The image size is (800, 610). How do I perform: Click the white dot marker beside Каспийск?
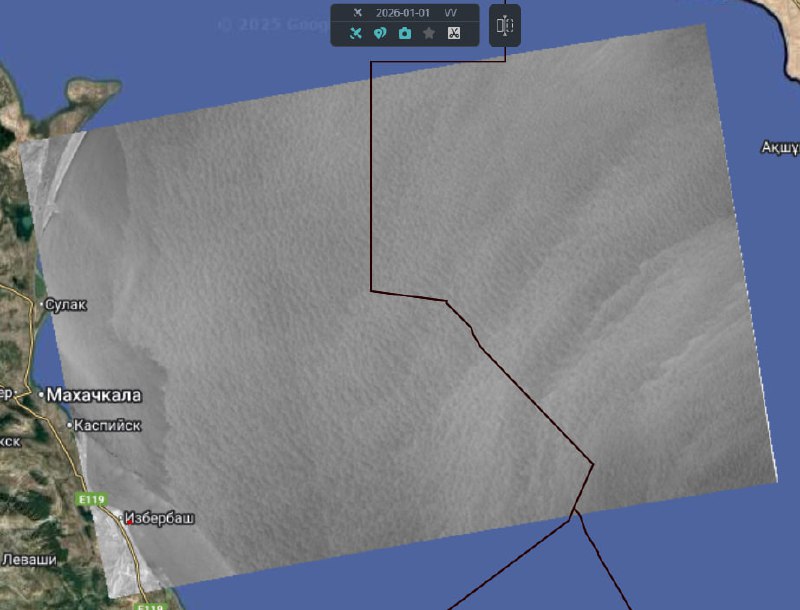click(70, 426)
